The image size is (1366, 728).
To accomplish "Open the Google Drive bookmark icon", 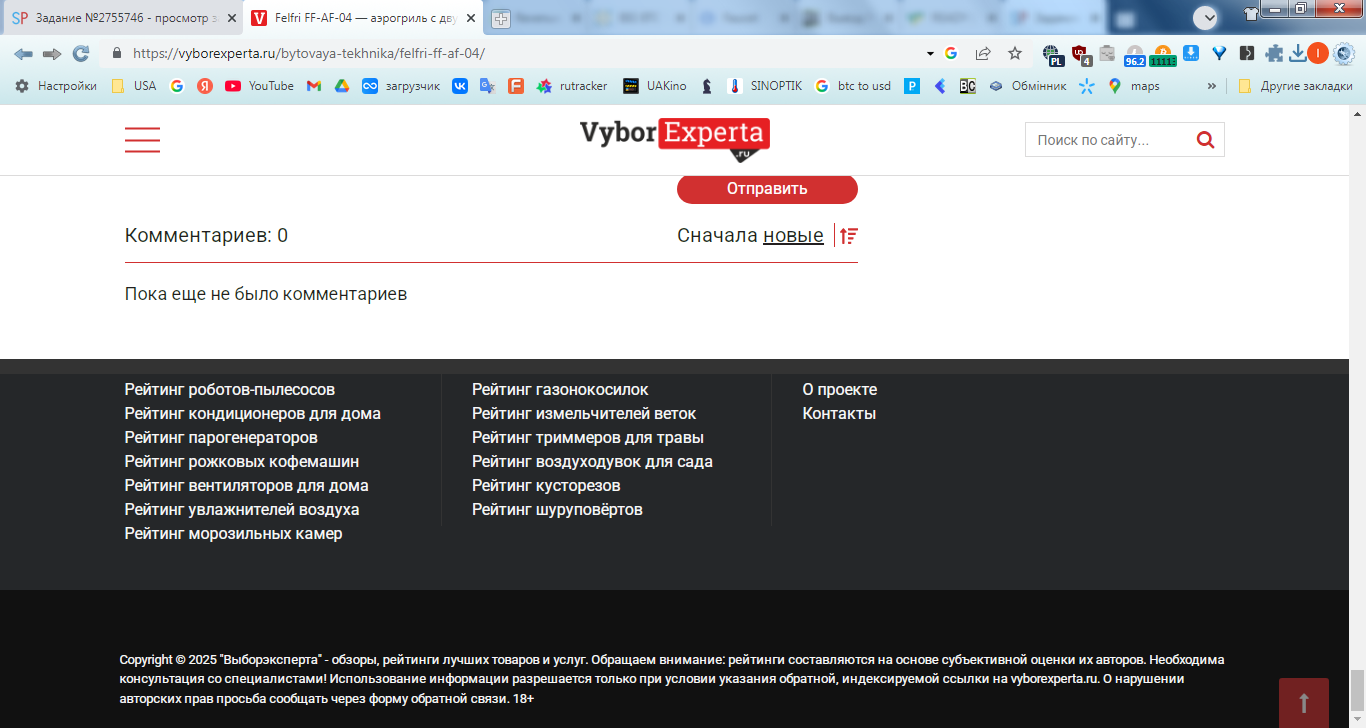I will 341,86.
